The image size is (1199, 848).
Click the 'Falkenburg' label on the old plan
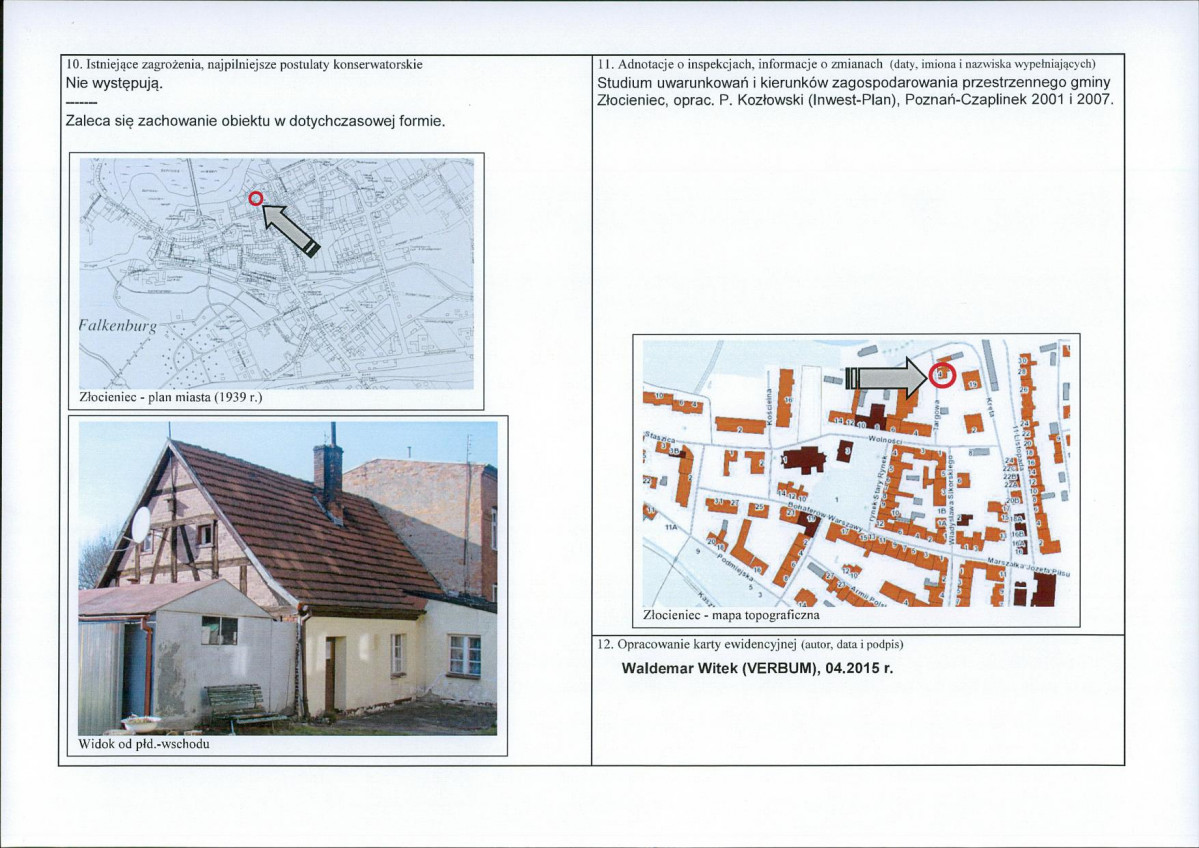click(x=118, y=327)
